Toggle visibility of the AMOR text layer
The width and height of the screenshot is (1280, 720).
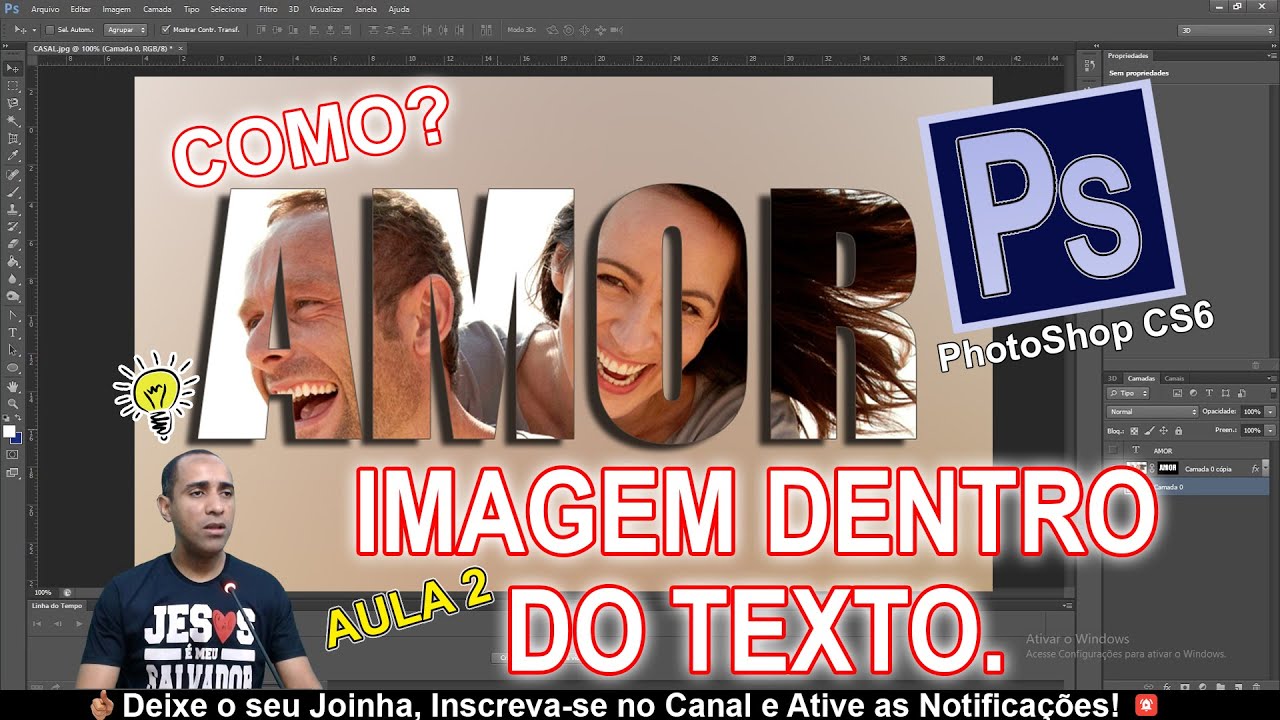(1114, 451)
